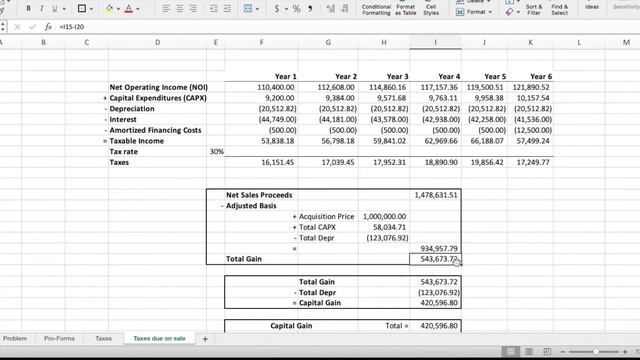Click Merge and Center icon

tap(248, 9)
